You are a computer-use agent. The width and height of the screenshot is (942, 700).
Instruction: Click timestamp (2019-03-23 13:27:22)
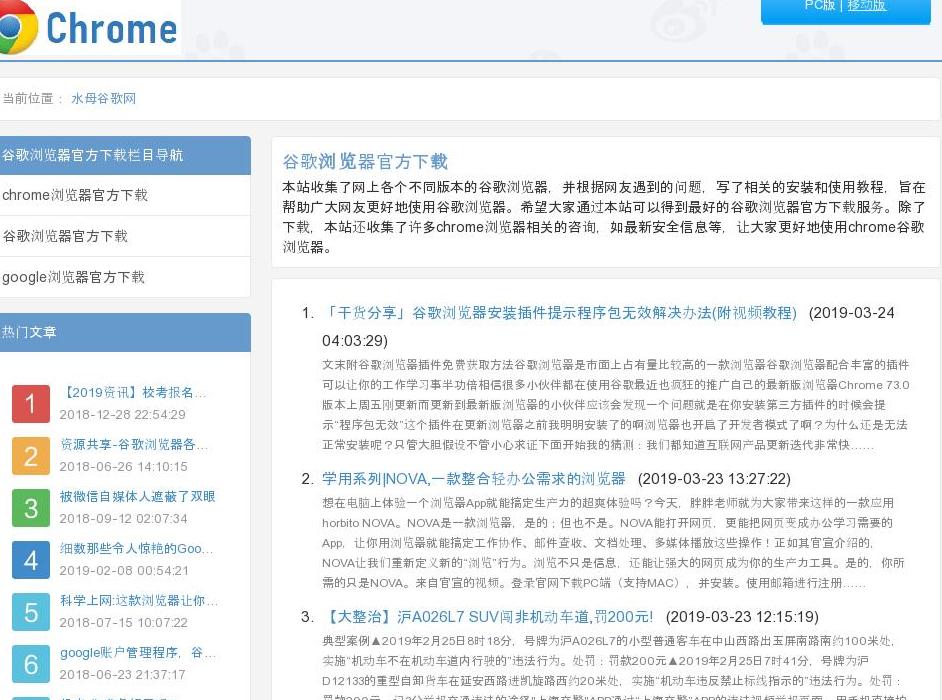tap(714, 479)
